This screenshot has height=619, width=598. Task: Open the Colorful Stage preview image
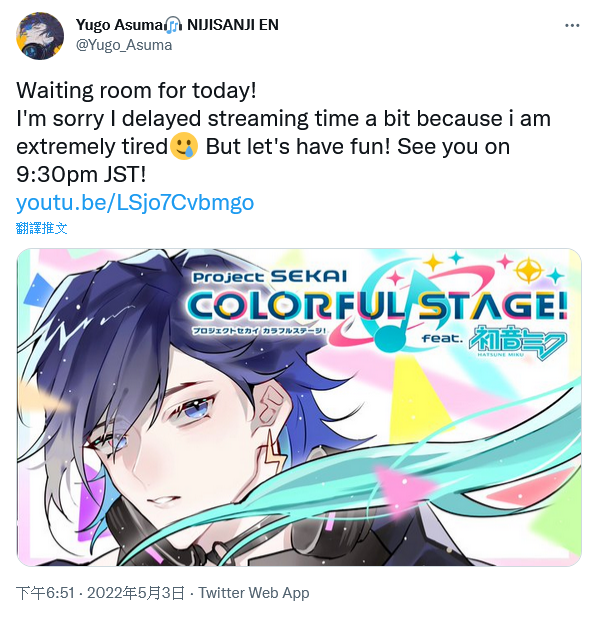click(x=299, y=407)
